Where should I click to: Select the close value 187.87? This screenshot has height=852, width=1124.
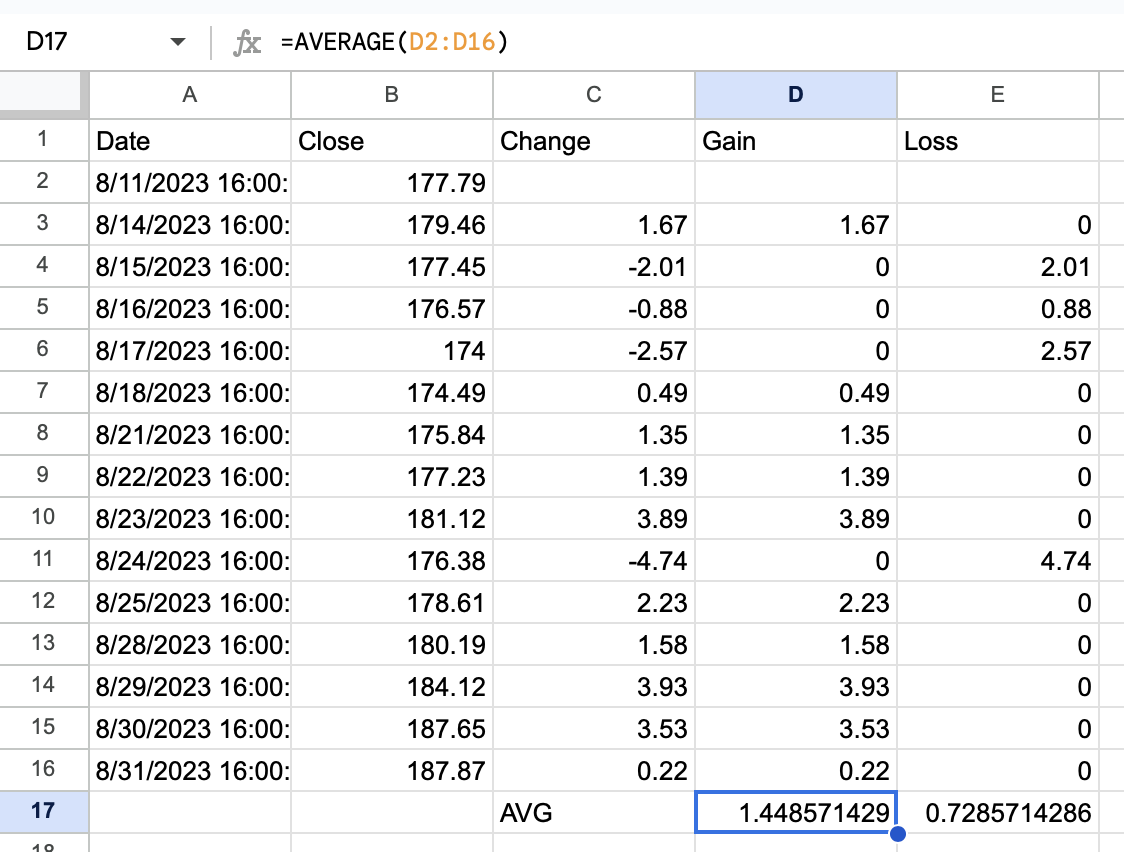(x=392, y=770)
